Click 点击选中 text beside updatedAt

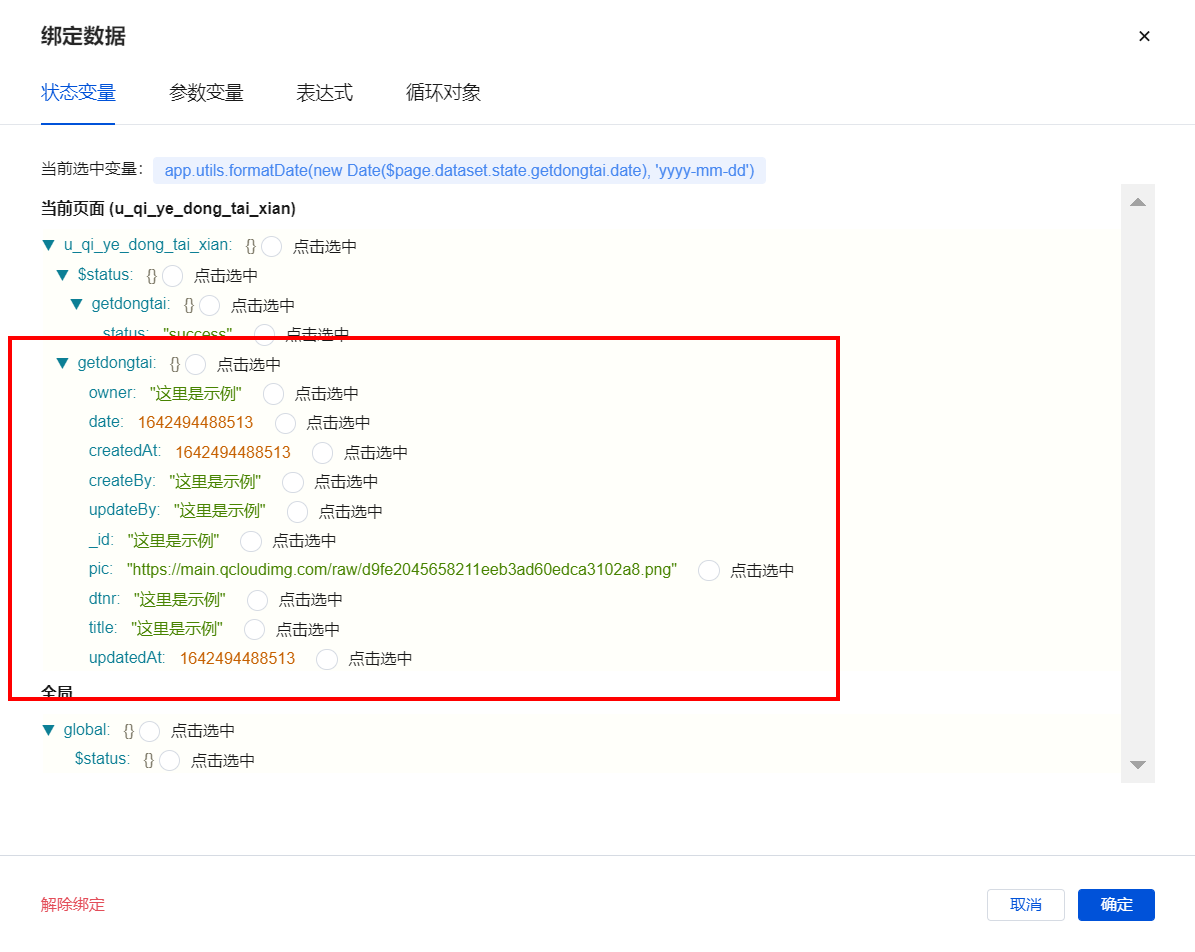(x=380, y=659)
